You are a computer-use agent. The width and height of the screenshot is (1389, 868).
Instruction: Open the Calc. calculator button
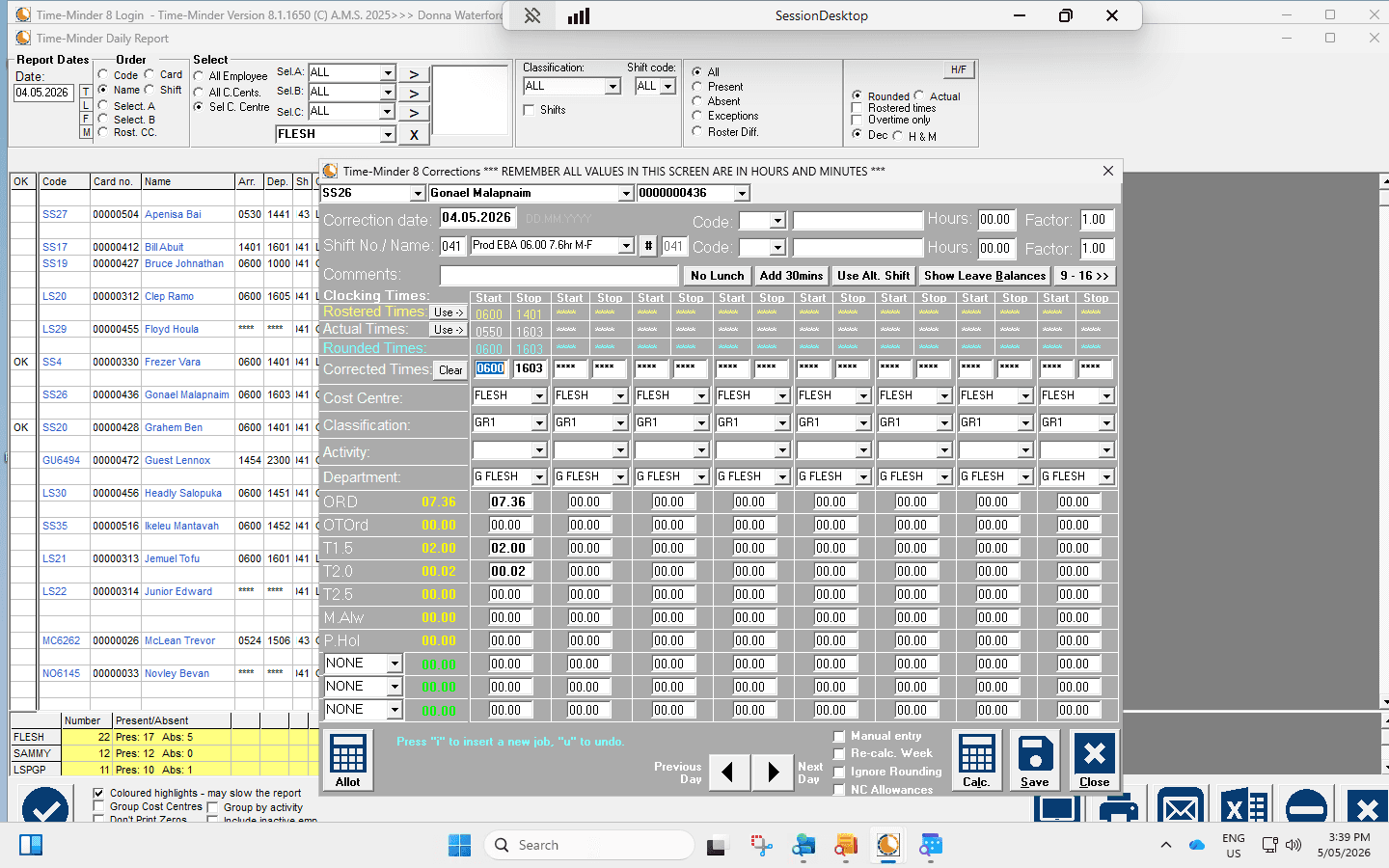point(976,760)
